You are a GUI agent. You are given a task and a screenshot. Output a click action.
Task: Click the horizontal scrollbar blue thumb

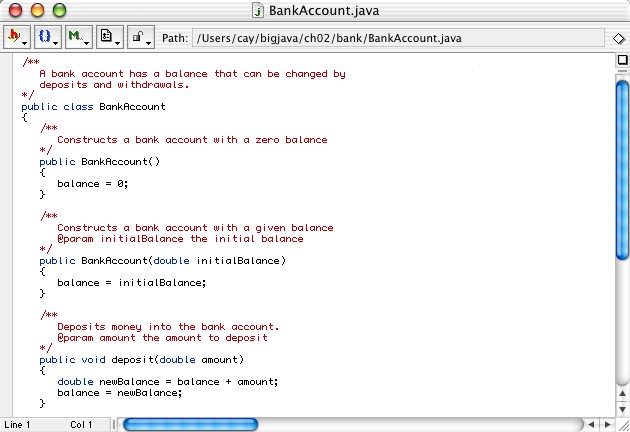190,425
